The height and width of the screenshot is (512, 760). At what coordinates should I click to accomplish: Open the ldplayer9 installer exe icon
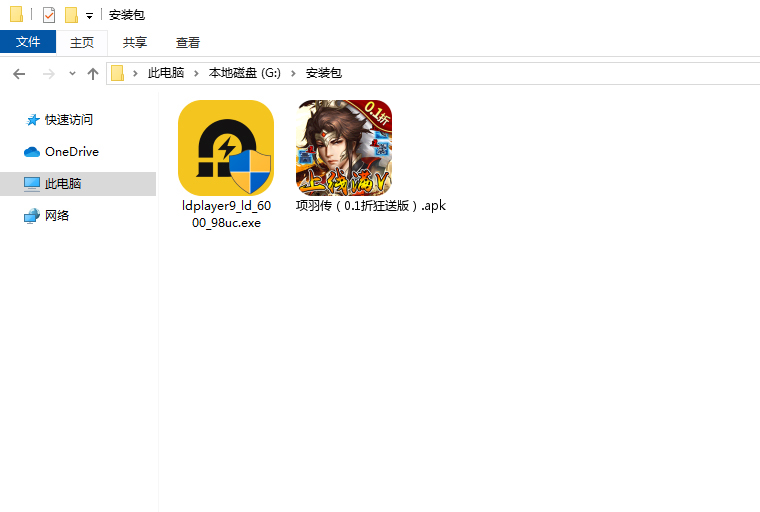[226, 148]
